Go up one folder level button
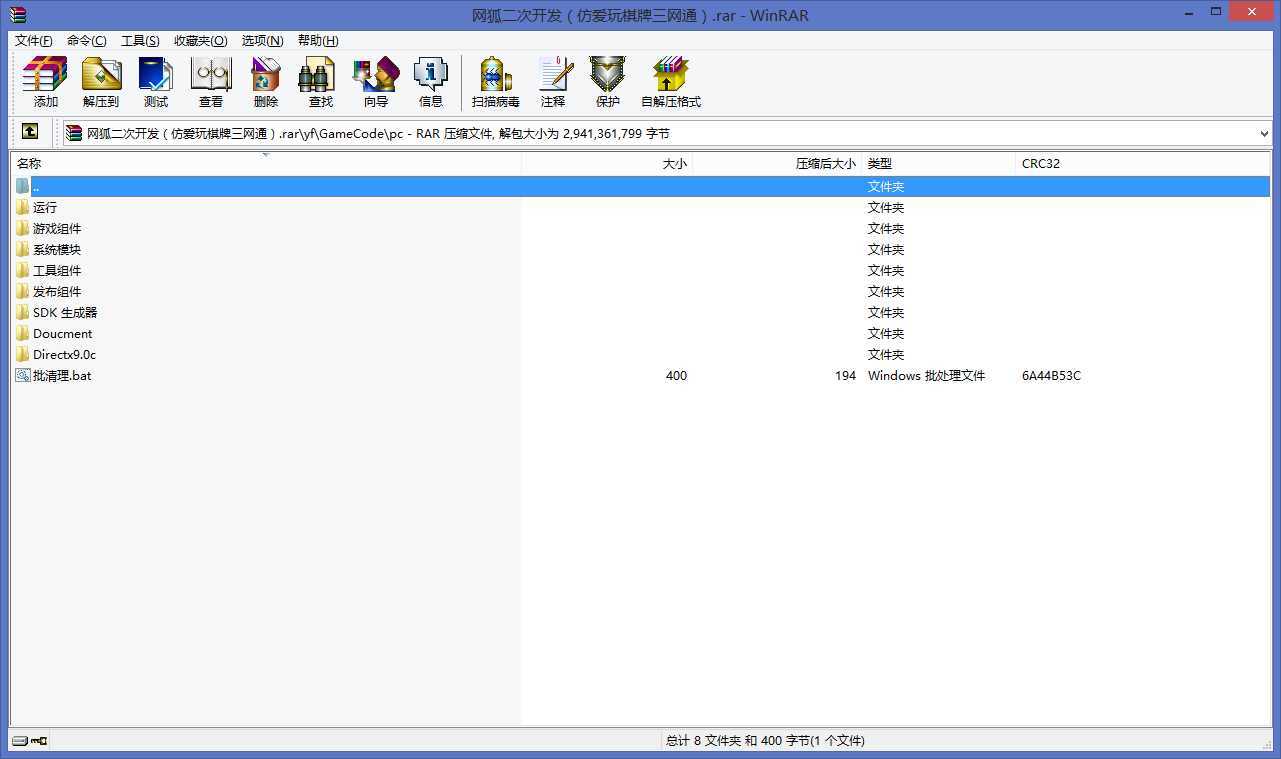The height and width of the screenshot is (759, 1281). coord(30,132)
